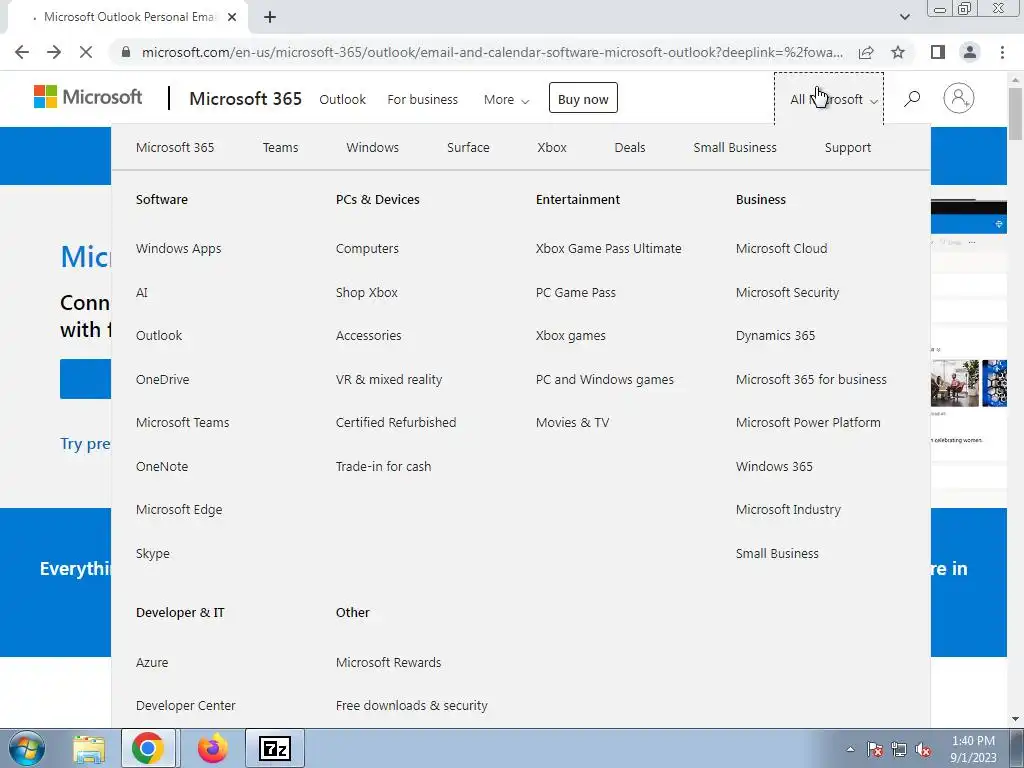Open Chrome's tab search dropdown arrow
1024x768 pixels.
(904, 17)
